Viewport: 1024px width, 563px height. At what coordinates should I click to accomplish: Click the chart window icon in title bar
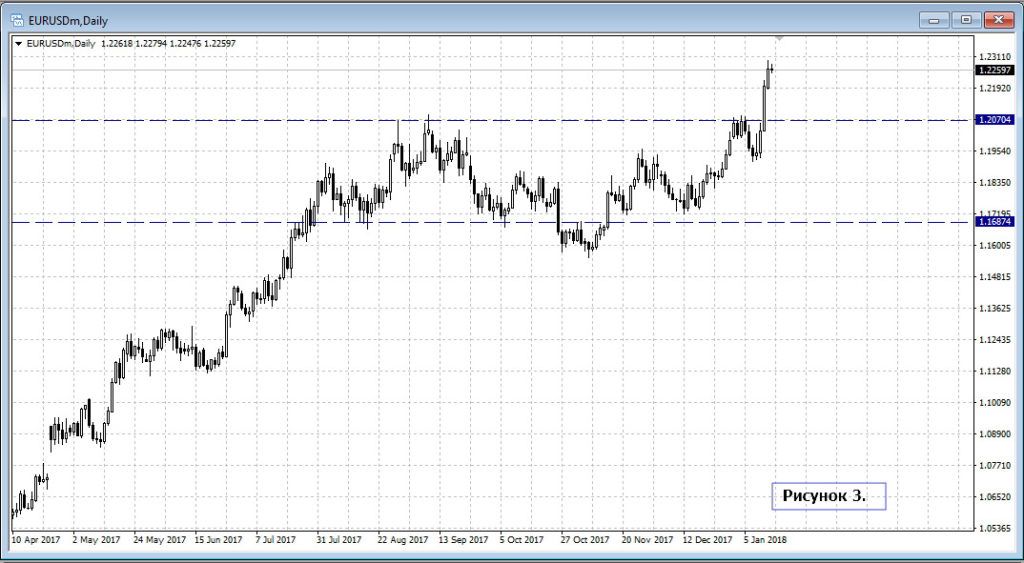coord(17,18)
